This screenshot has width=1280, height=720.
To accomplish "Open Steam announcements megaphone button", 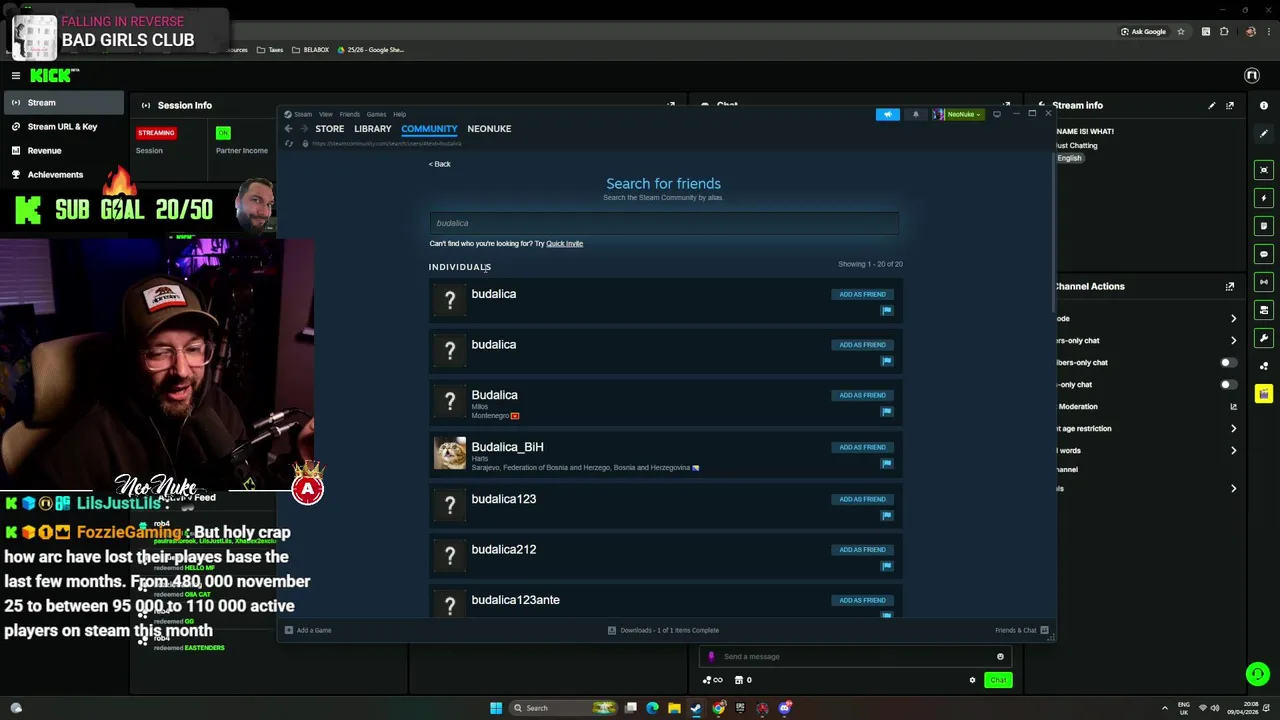I will click(x=888, y=114).
